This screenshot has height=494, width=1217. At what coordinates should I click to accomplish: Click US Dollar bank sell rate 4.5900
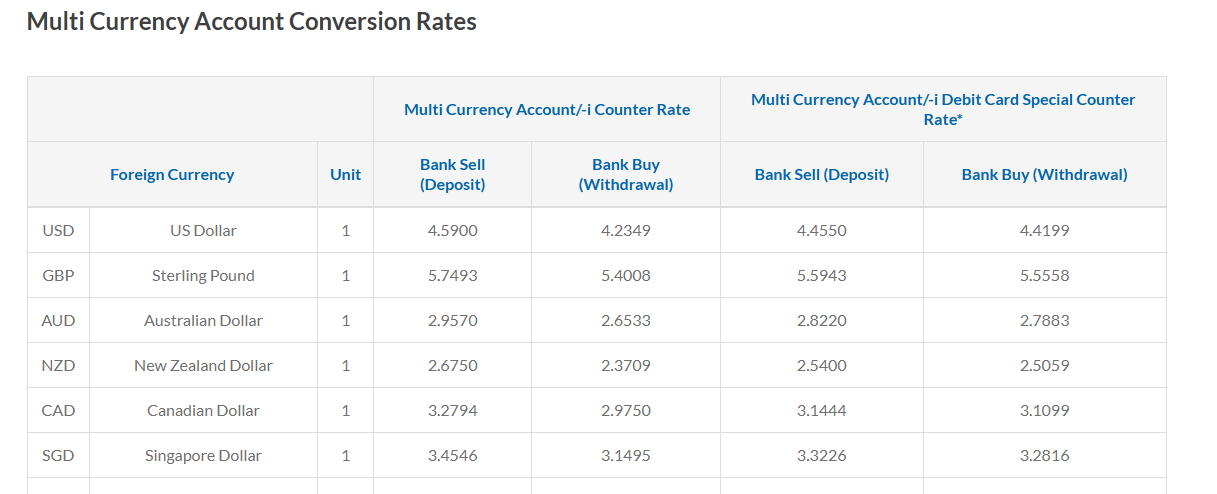(x=452, y=230)
